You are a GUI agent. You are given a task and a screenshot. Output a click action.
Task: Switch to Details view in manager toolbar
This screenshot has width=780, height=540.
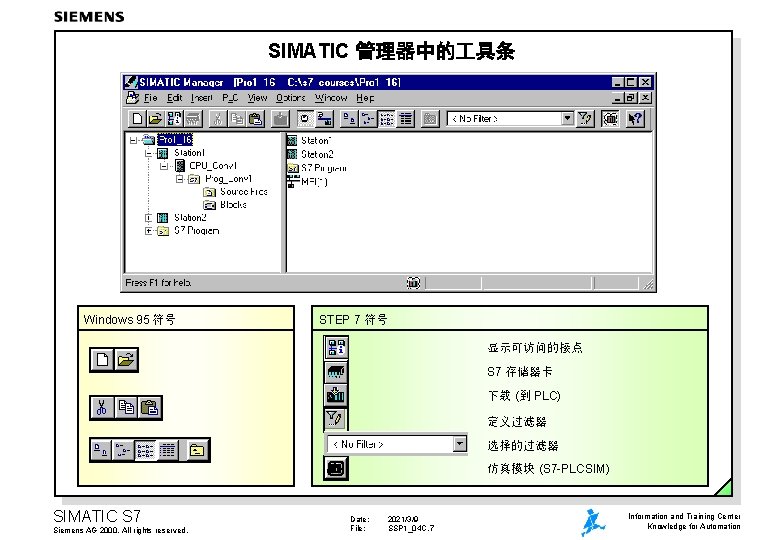(x=406, y=118)
